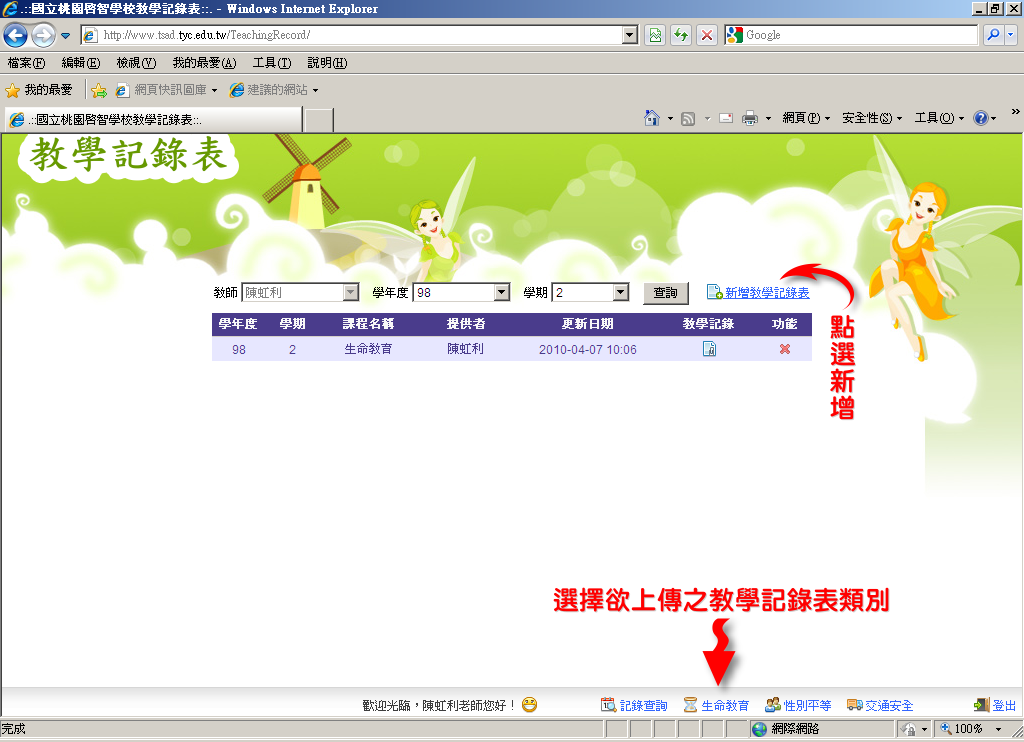Viewport: 1024px width, 742px height.
Task: Click the Home icon in command bar
Action: [x=652, y=118]
